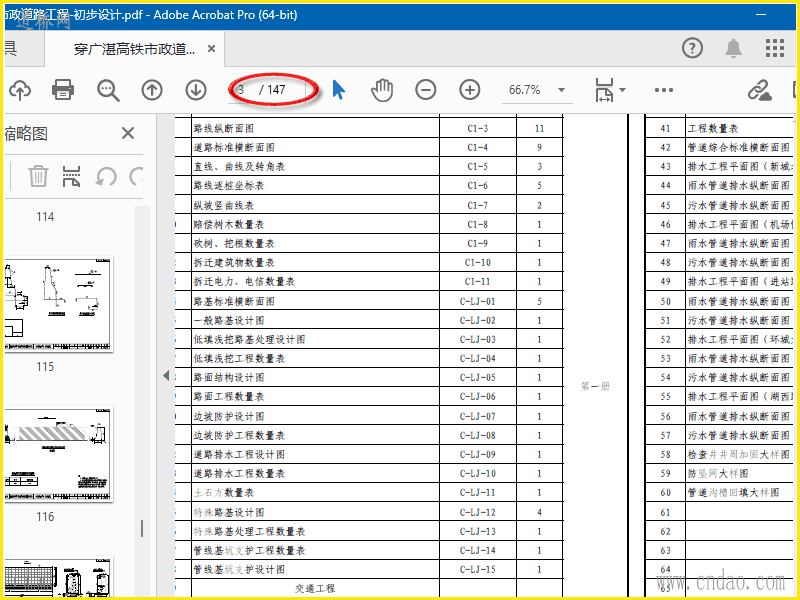The height and width of the screenshot is (600, 800).
Task: Click the 低填浅挖路基处理设计图 entry
Action: pyautogui.click(x=249, y=339)
